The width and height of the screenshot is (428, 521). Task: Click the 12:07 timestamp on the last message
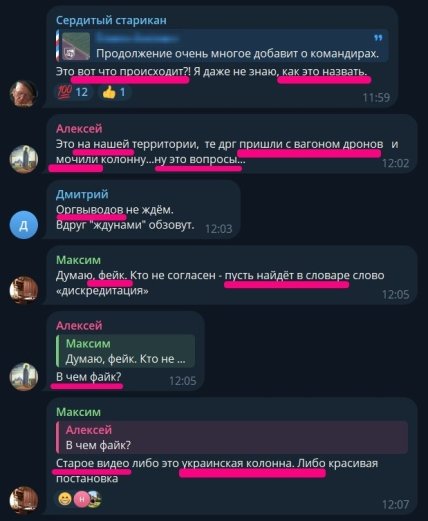click(395, 504)
